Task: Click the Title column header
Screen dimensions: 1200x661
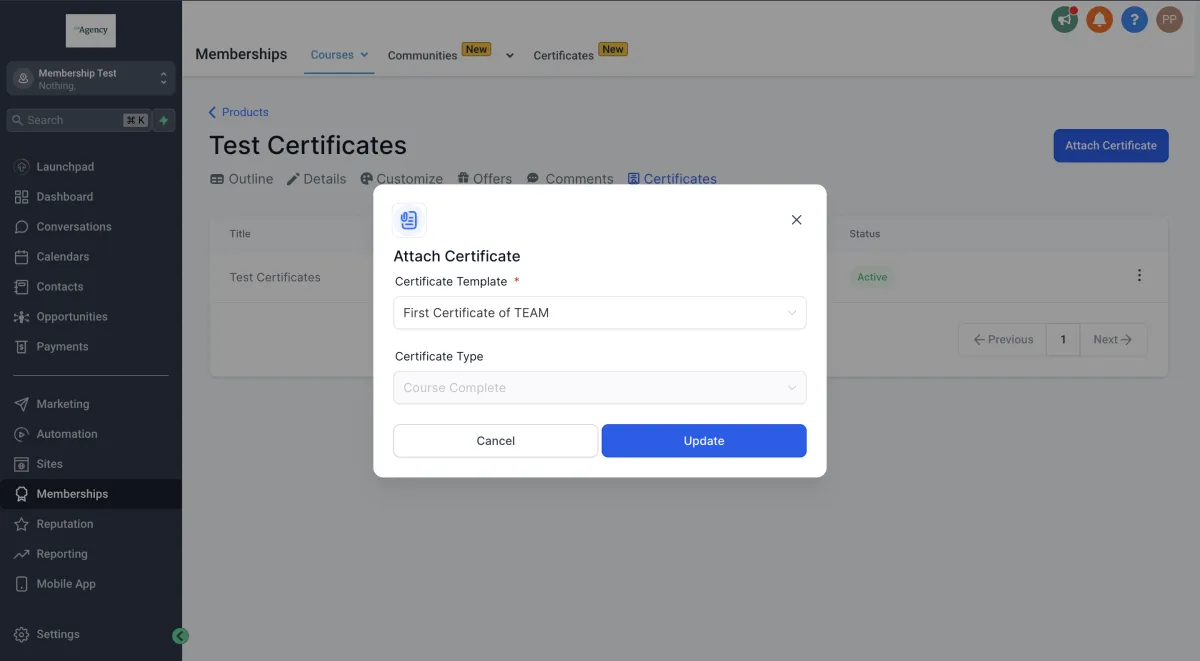Action: [240, 234]
